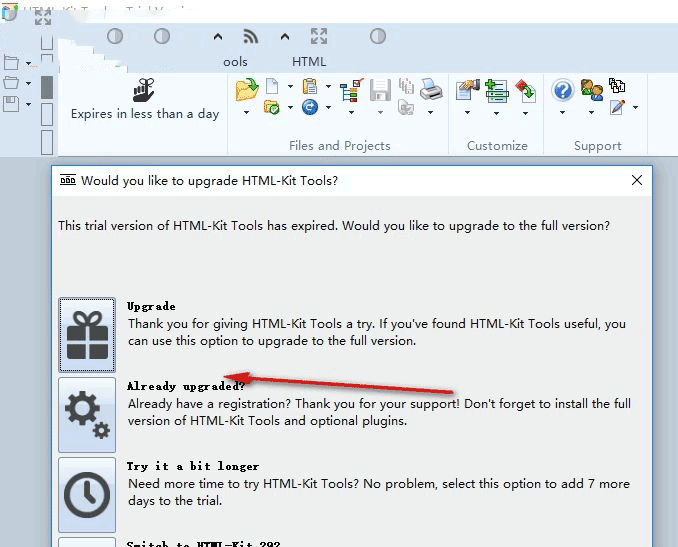Open Help with the blue question mark icon
Screen dimensions: 678x547
563,90
